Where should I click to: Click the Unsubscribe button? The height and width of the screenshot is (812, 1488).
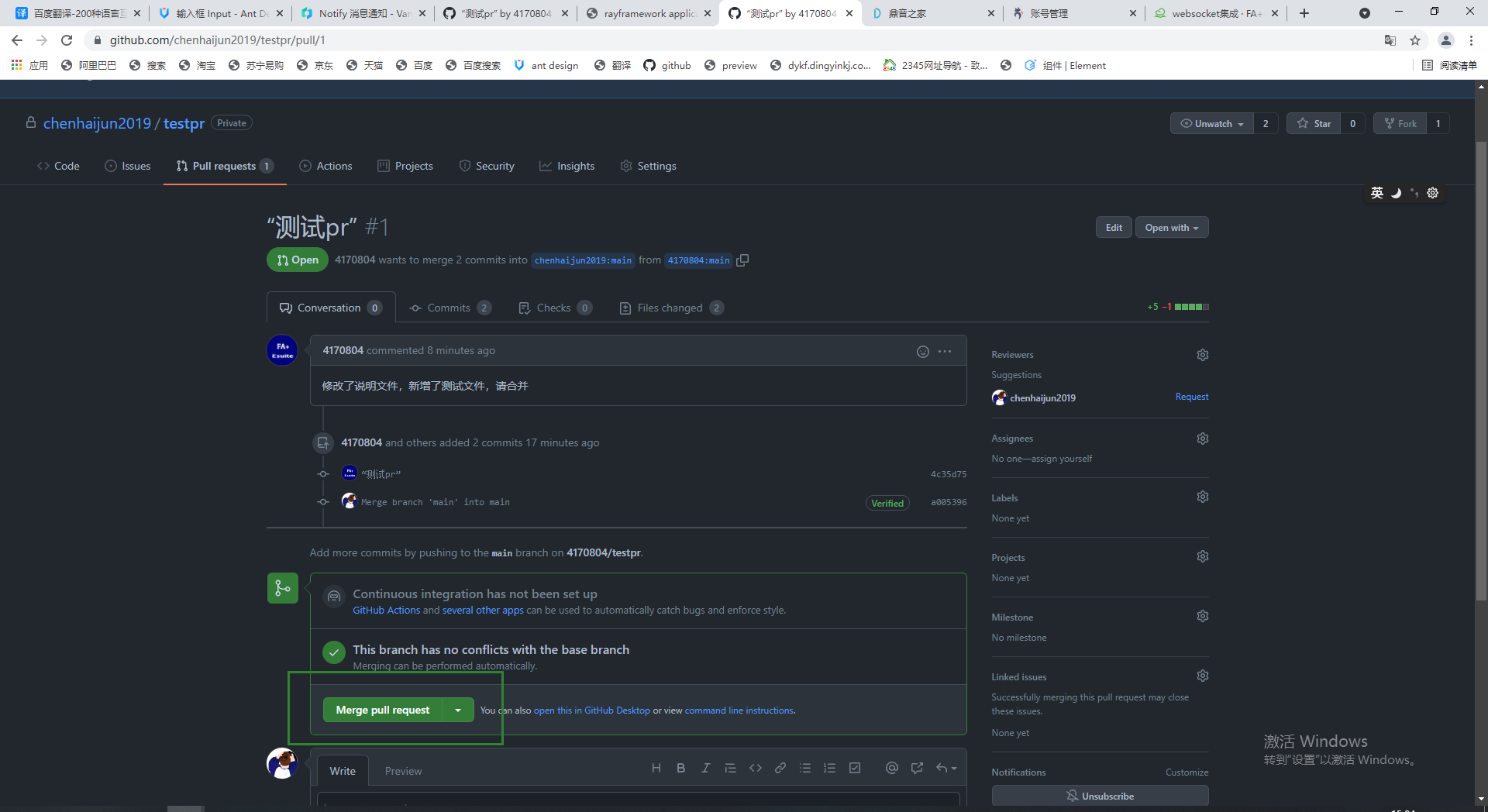1100,796
